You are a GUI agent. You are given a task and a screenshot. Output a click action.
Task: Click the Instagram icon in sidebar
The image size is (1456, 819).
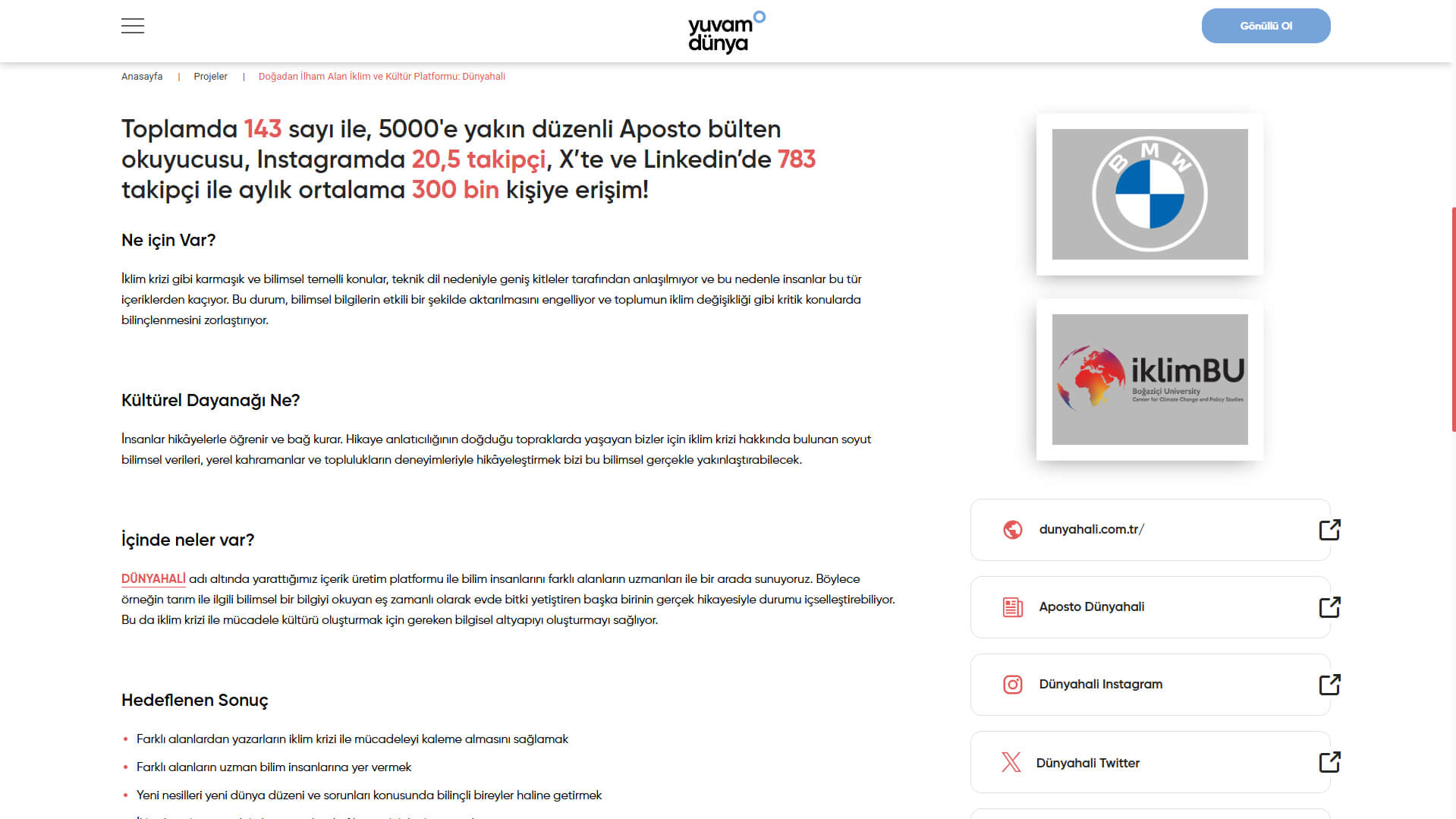coord(1012,685)
